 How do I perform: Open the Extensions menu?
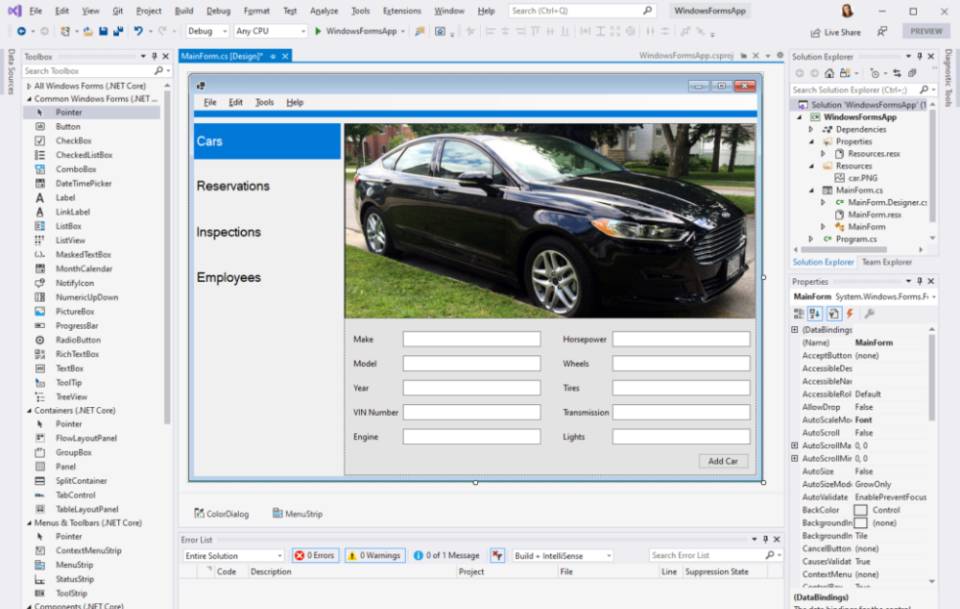(x=402, y=11)
